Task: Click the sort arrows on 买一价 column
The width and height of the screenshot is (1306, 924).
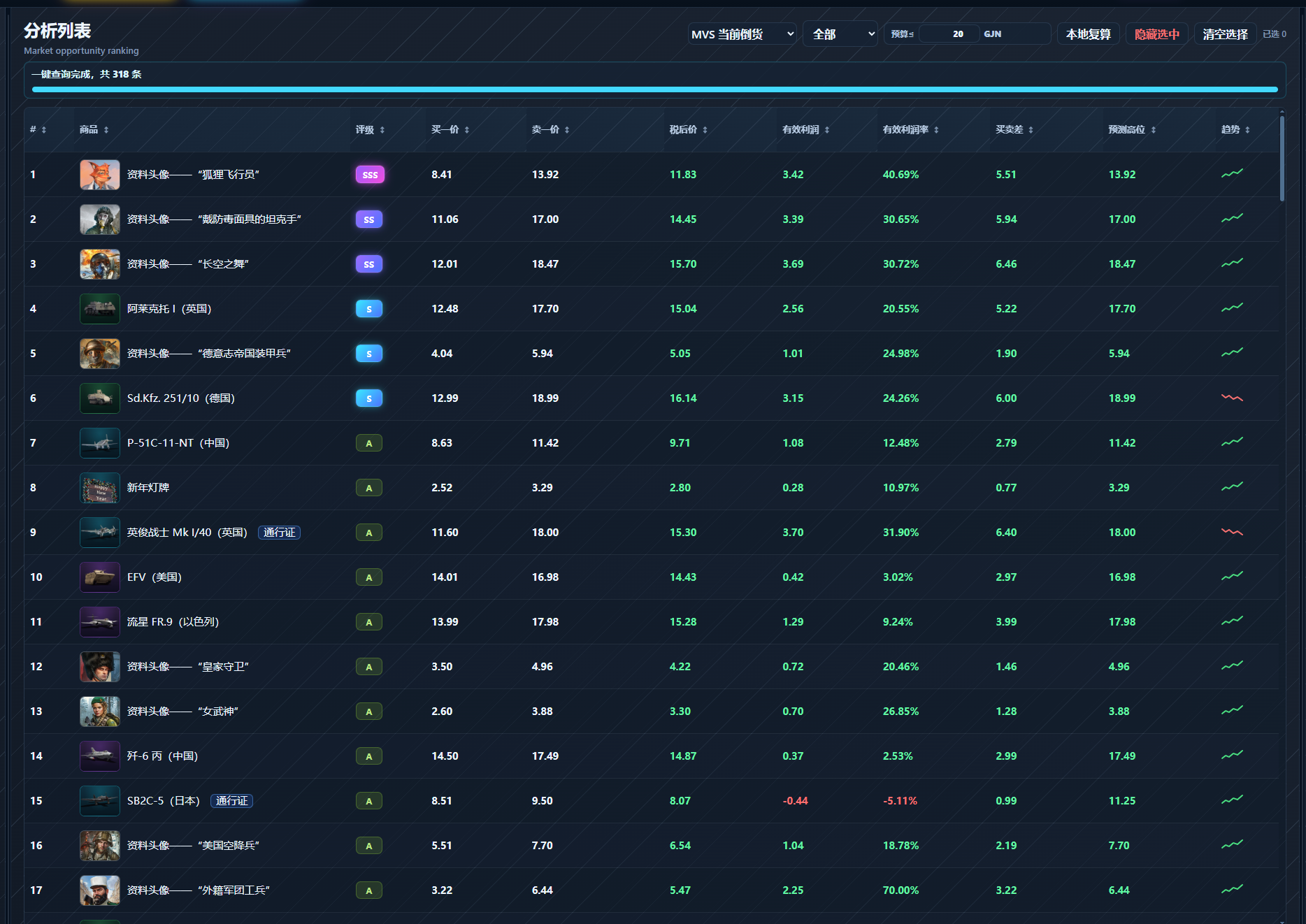Action: [x=467, y=130]
